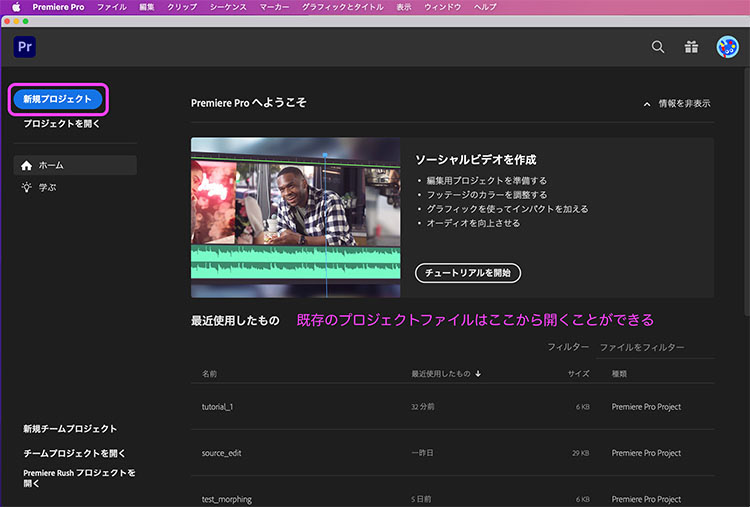
Task: Click the 29 KB size cell
Action: pyautogui.click(x=581, y=453)
